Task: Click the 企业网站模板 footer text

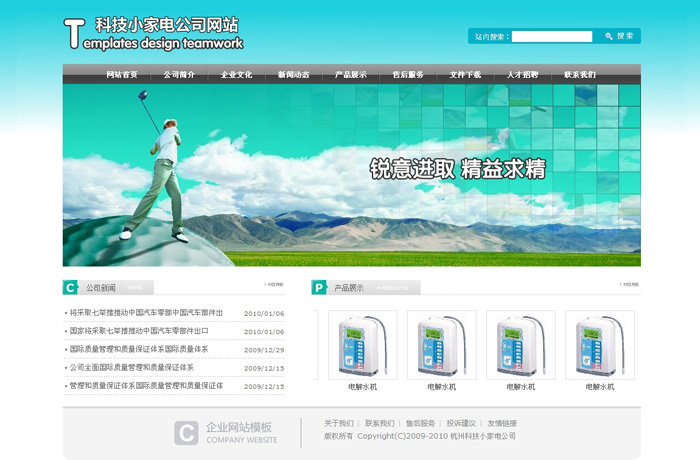Action: [239, 427]
